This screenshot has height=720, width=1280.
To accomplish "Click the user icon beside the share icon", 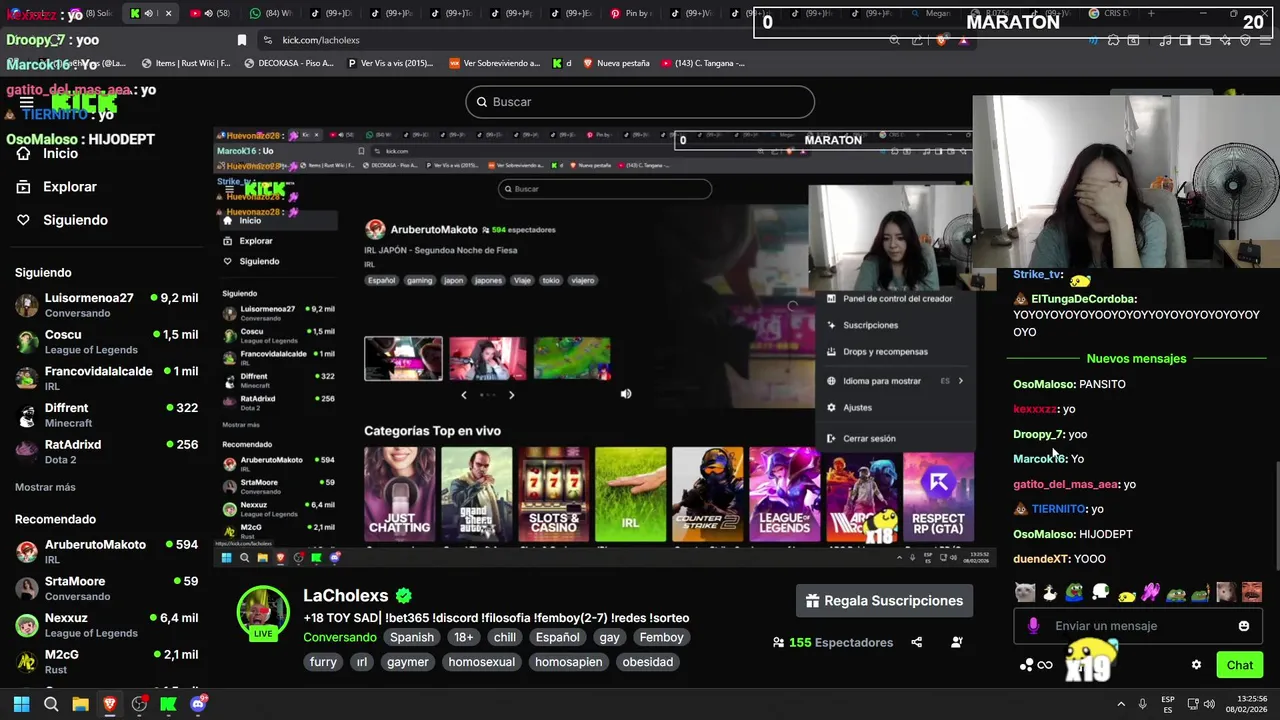I will 957,642.
